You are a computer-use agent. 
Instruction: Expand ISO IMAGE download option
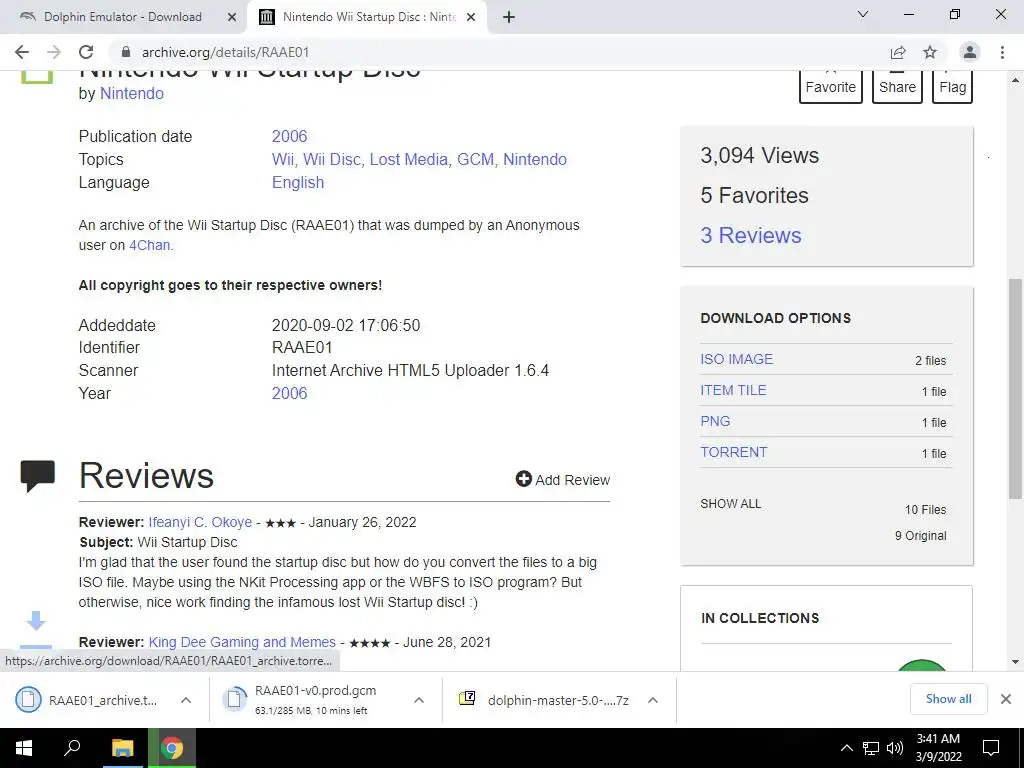[737, 359]
